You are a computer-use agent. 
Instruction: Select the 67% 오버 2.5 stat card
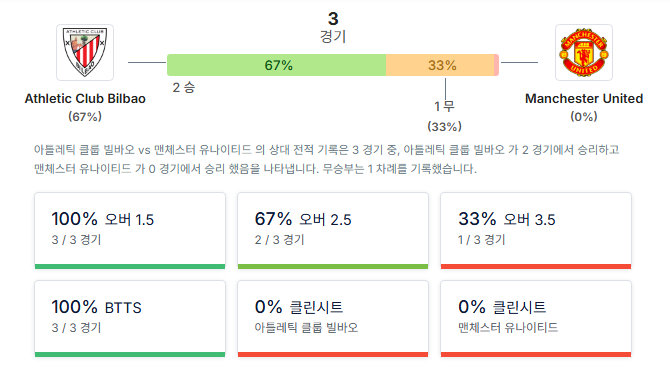point(333,231)
